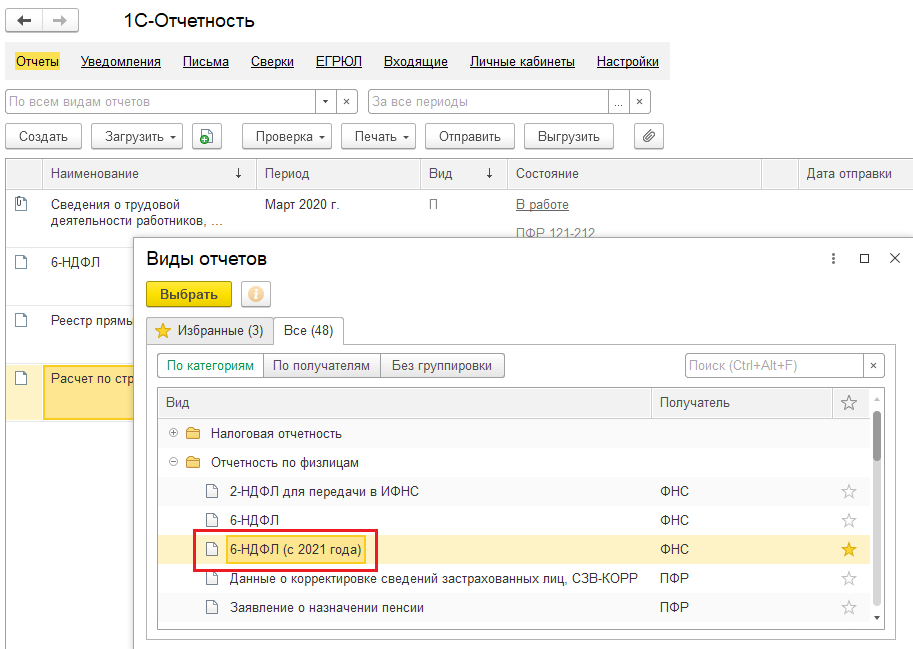
Task: Click the star column header icon
Action: click(x=848, y=402)
